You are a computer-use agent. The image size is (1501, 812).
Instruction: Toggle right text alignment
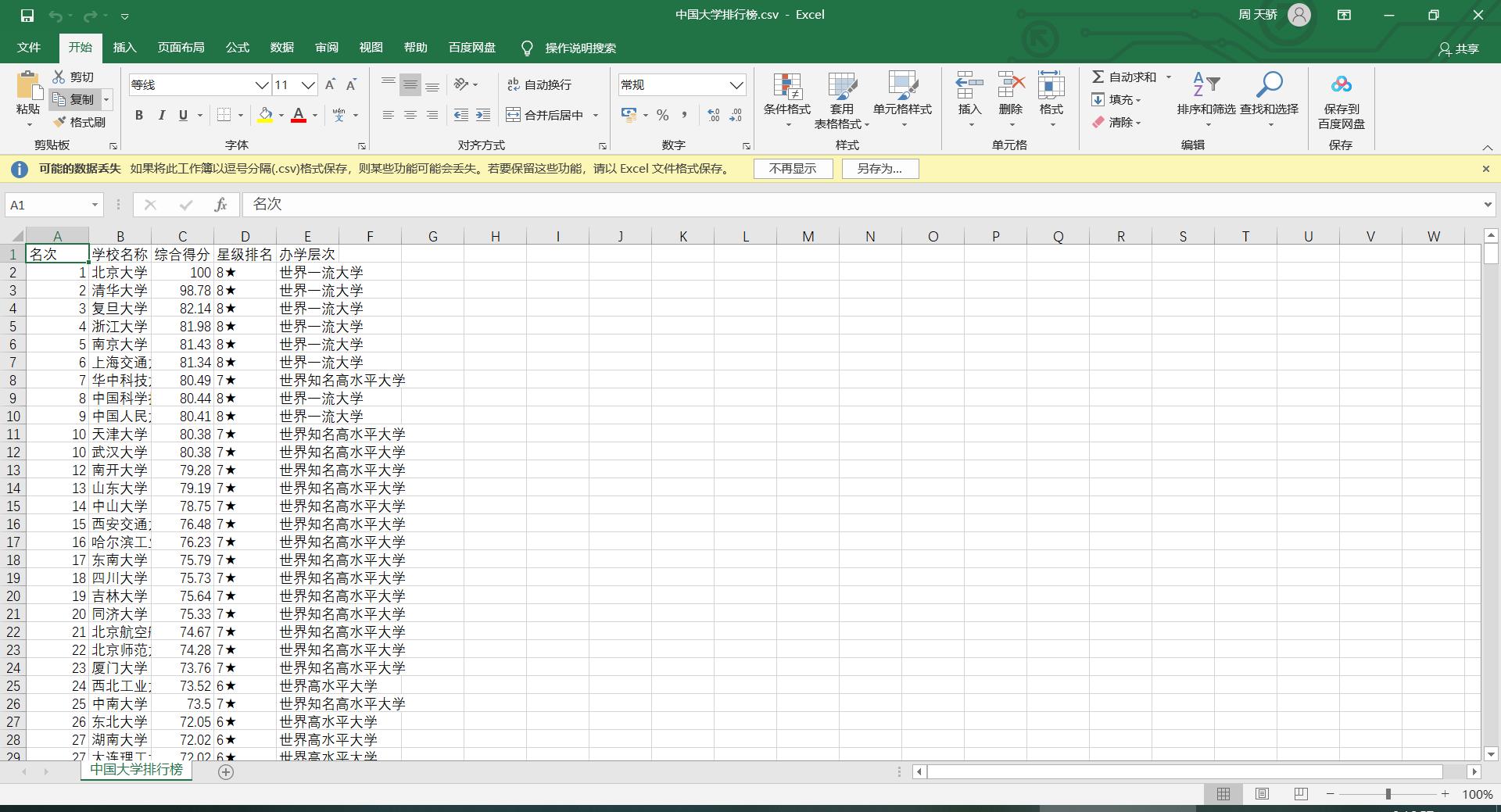coord(432,115)
